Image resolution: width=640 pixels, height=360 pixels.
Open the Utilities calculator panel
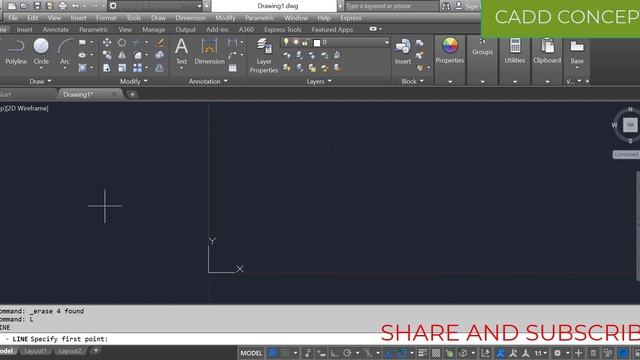click(x=515, y=51)
